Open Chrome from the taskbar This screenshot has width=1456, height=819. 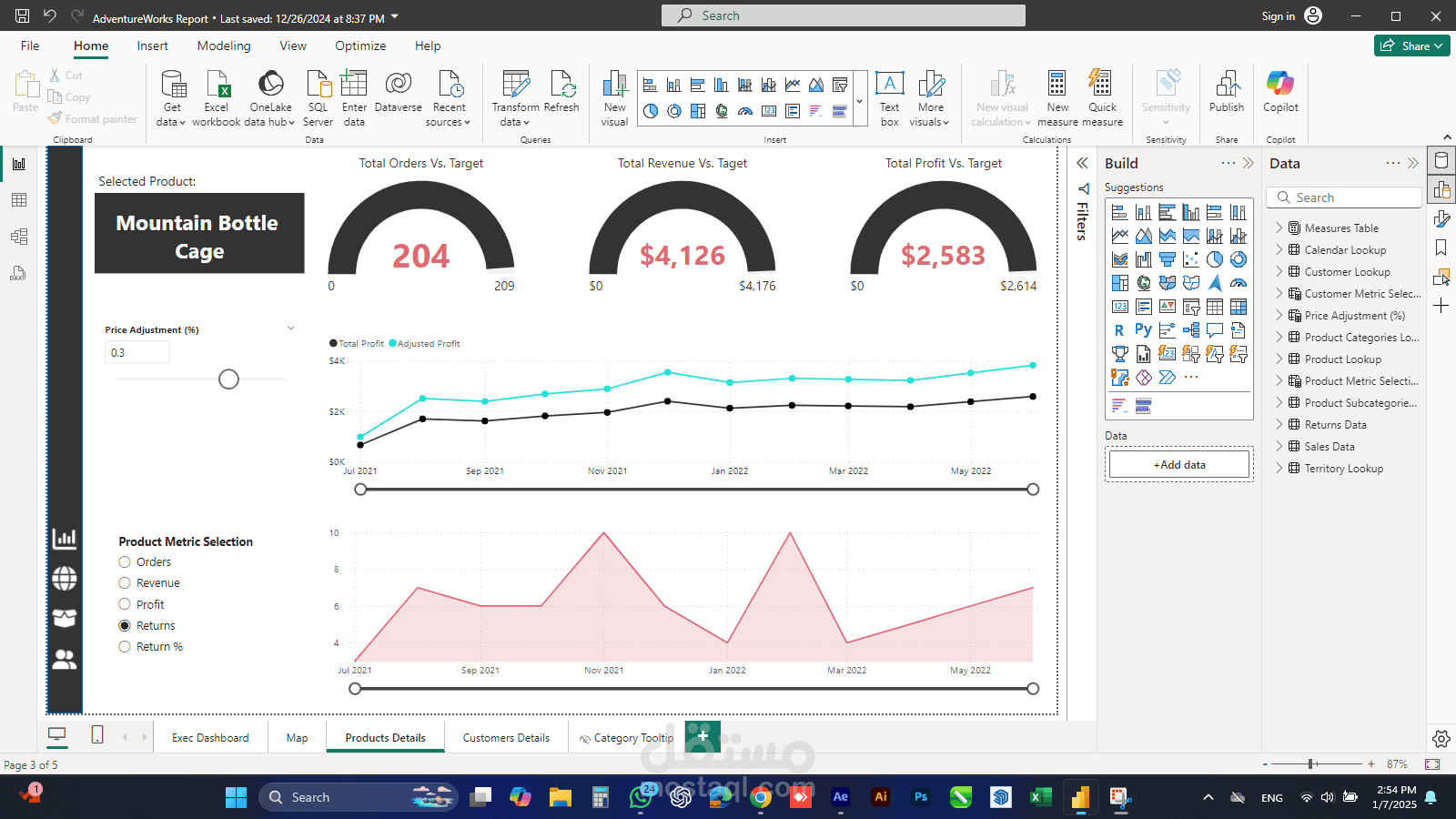[x=761, y=797]
